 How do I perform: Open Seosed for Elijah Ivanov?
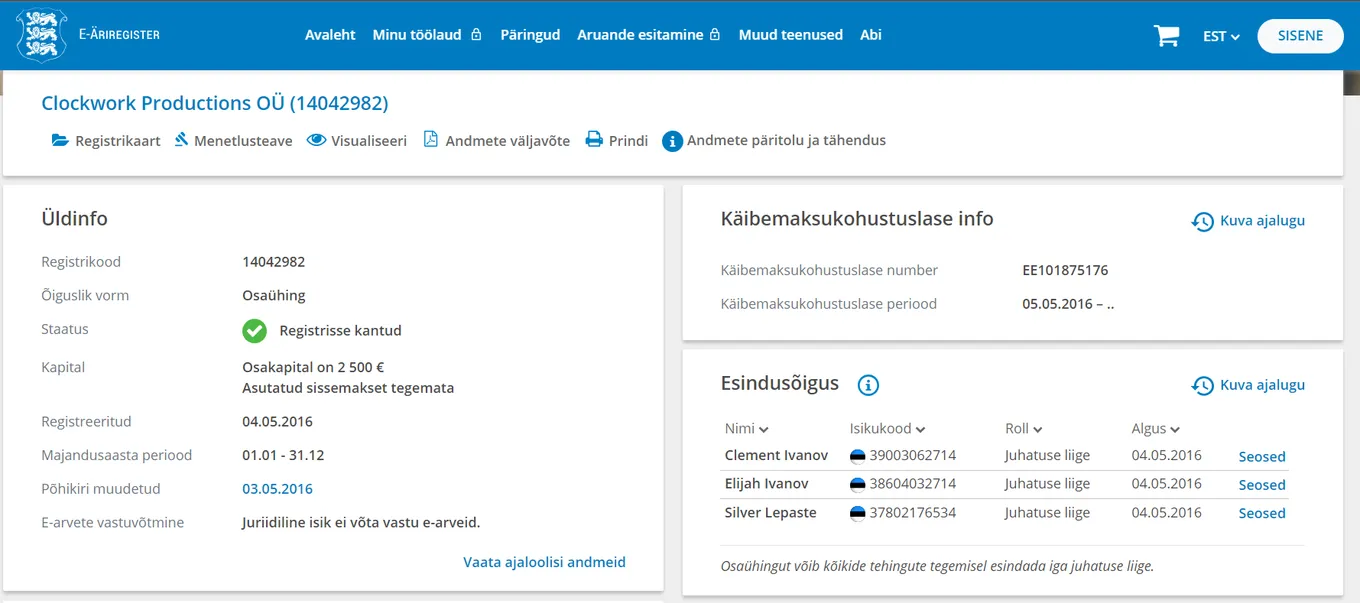tap(1262, 485)
